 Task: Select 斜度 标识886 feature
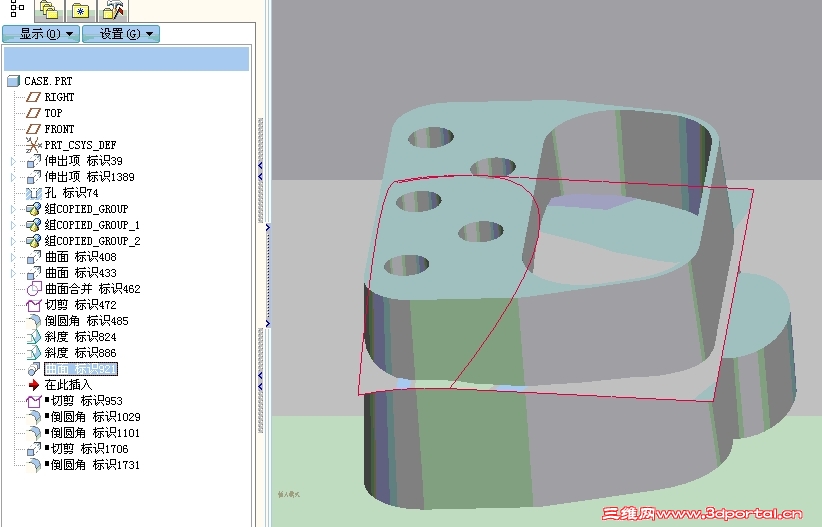click(80, 353)
